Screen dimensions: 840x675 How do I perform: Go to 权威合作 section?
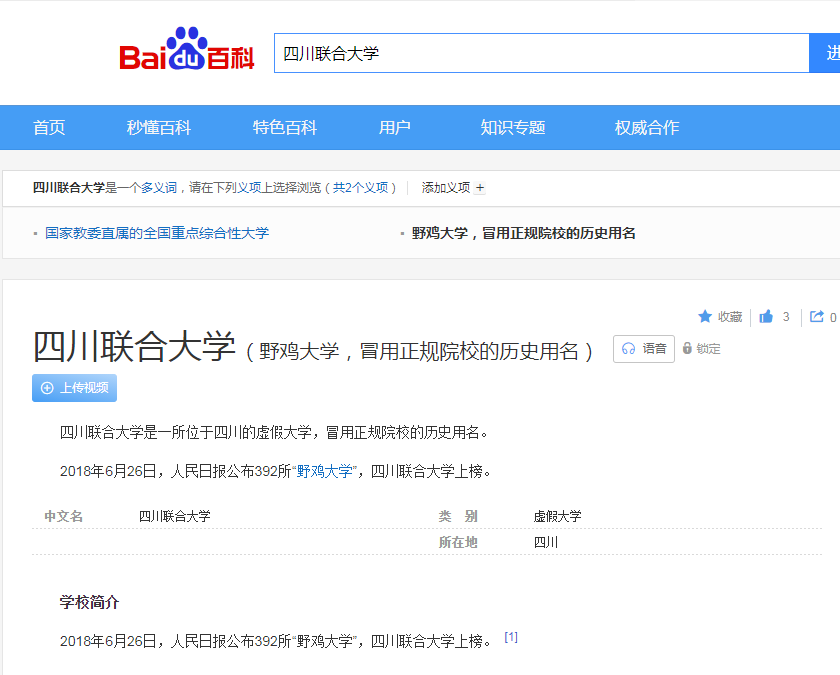tap(645, 127)
